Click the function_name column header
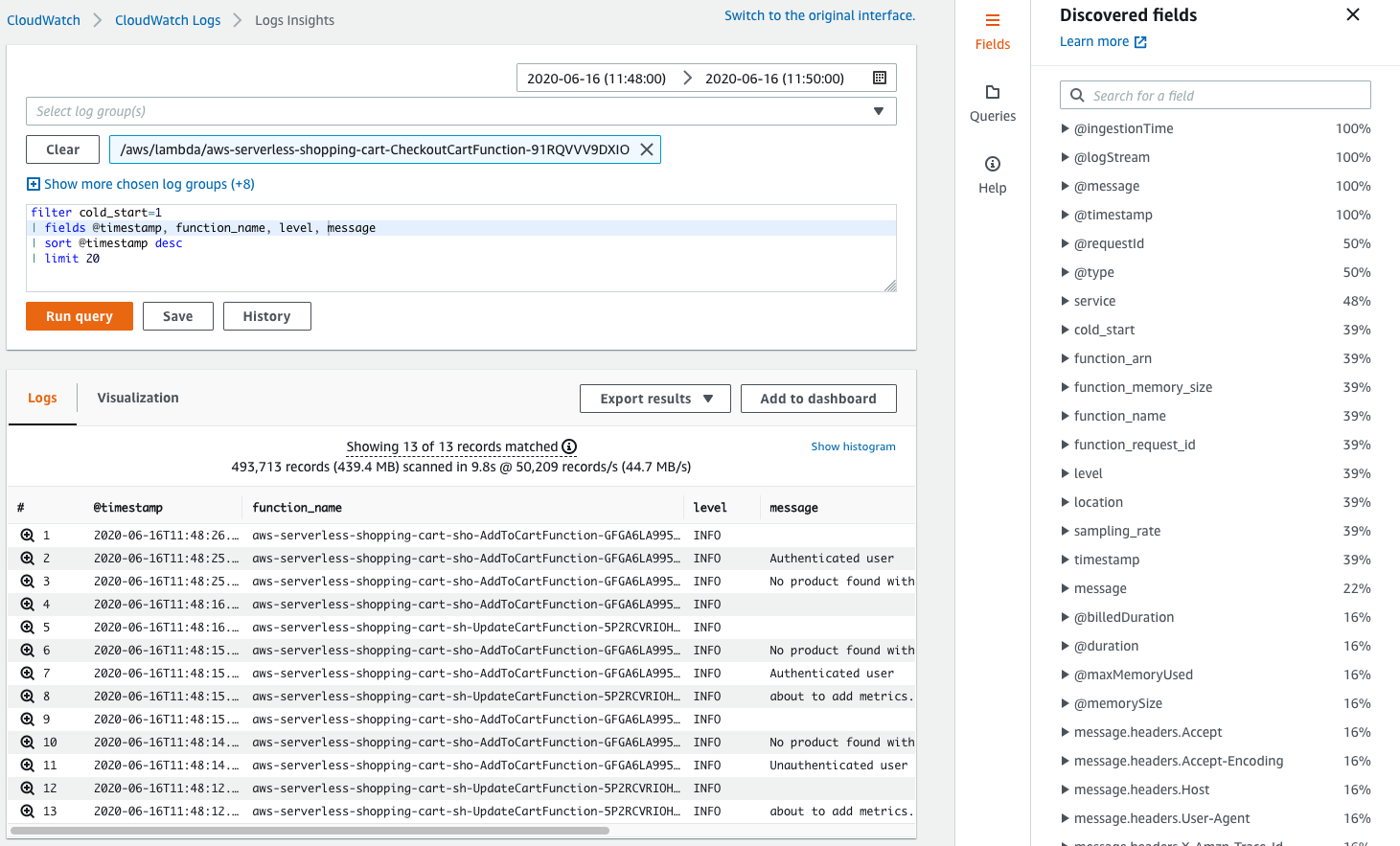This screenshot has width=1400, height=846. point(297,508)
